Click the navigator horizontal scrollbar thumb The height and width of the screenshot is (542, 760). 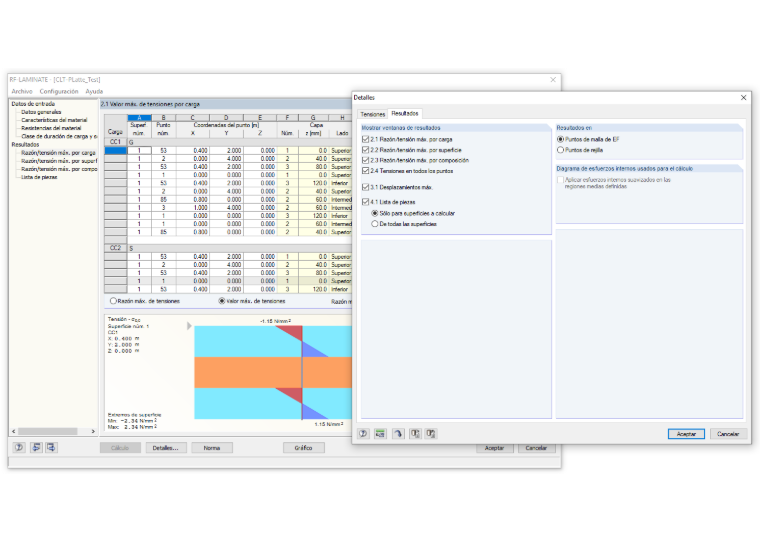(48, 431)
